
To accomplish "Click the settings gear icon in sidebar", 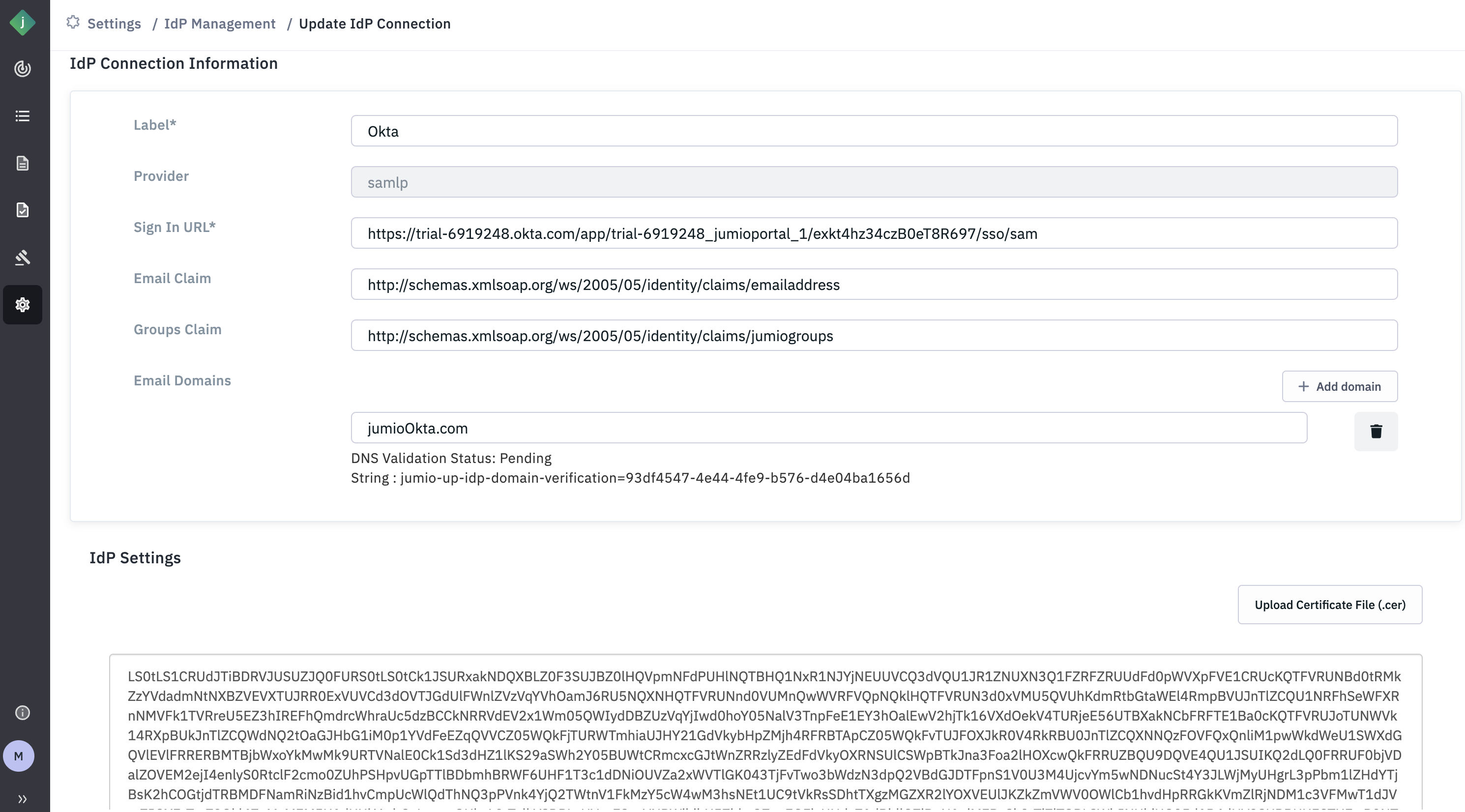I will (x=23, y=305).
